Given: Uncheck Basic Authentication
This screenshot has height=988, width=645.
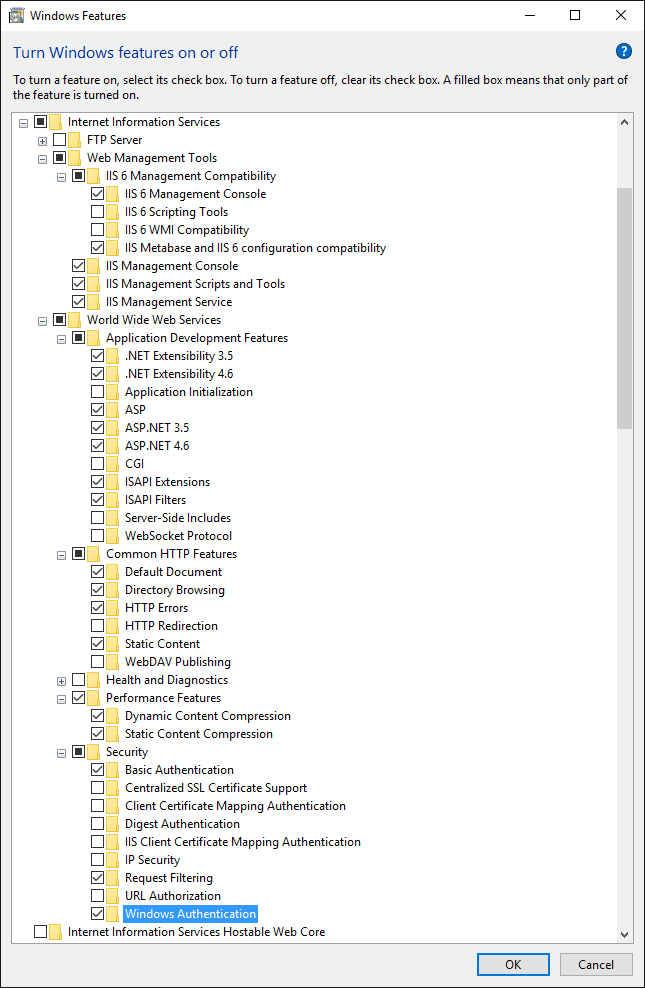Looking at the screenshot, I should point(98,769).
